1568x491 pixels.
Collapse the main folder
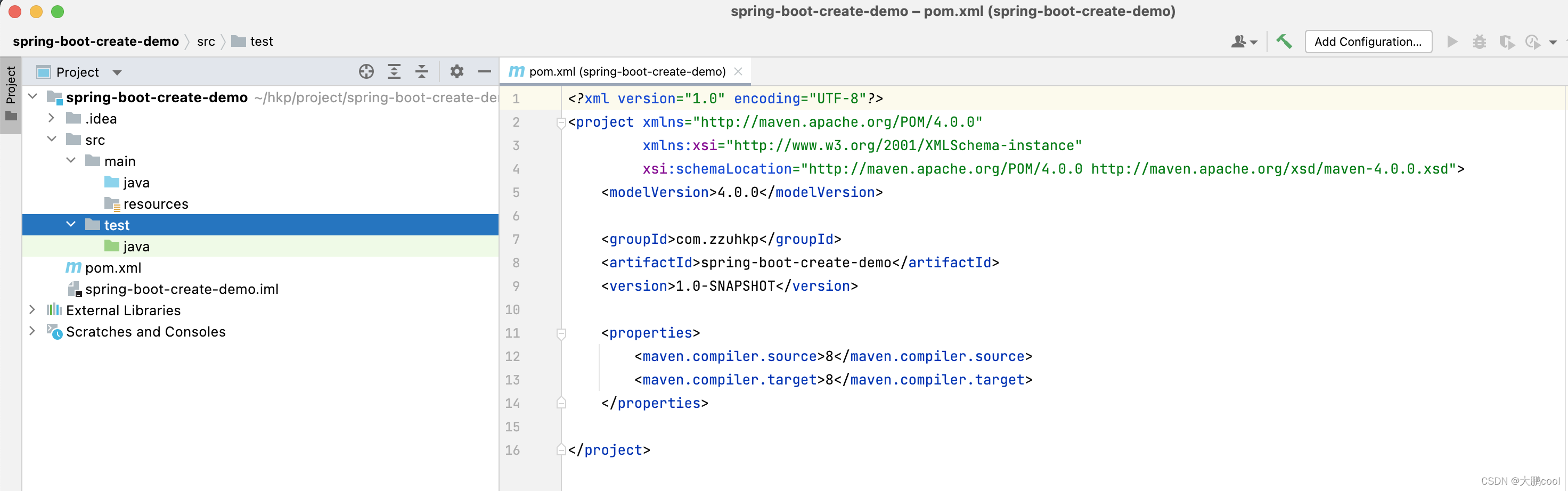coord(71,161)
